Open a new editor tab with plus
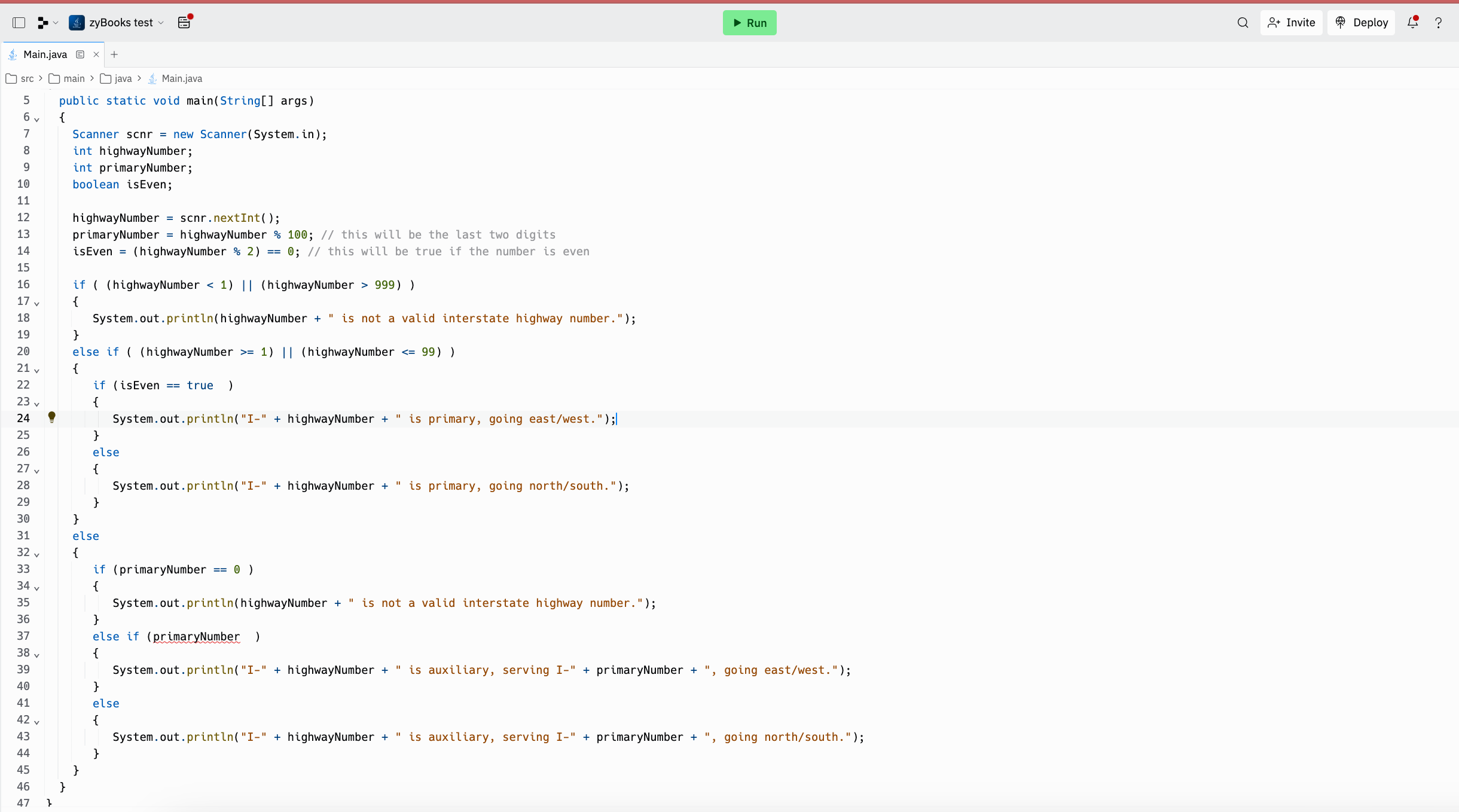 point(114,54)
